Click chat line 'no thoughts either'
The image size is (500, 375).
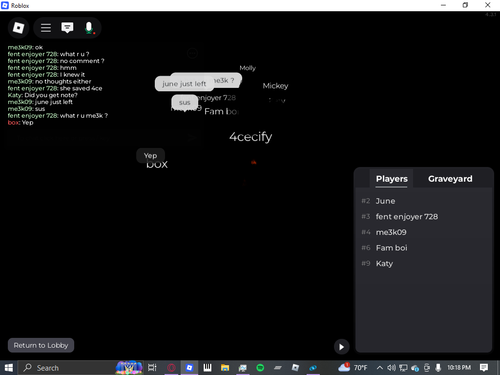(49, 81)
